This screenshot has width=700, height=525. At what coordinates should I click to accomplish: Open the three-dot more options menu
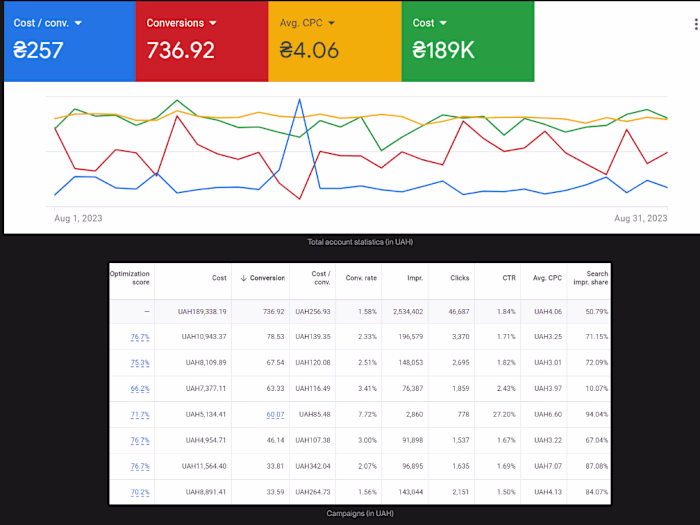tap(696, 24)
